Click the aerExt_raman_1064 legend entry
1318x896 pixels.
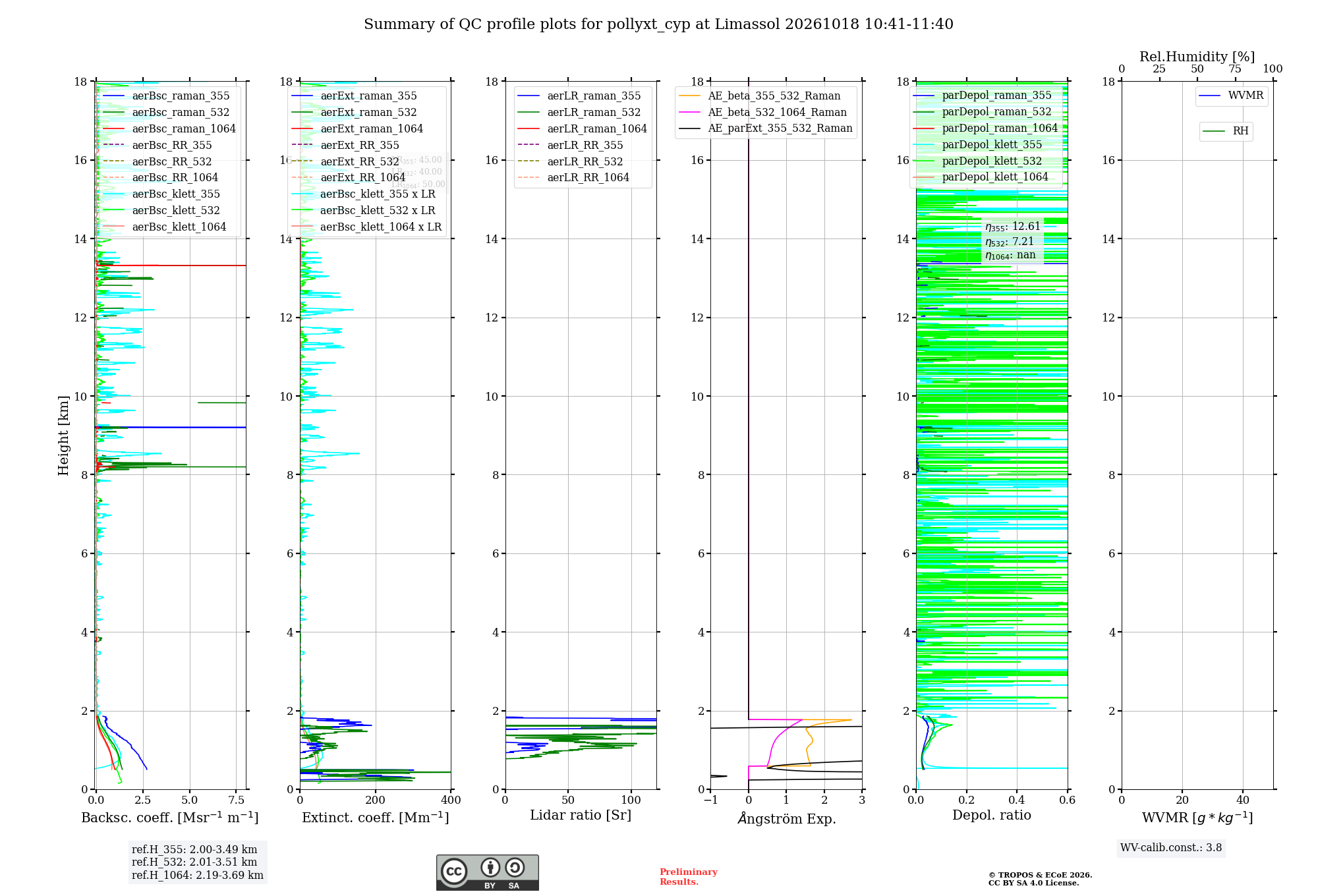[357, 129]
